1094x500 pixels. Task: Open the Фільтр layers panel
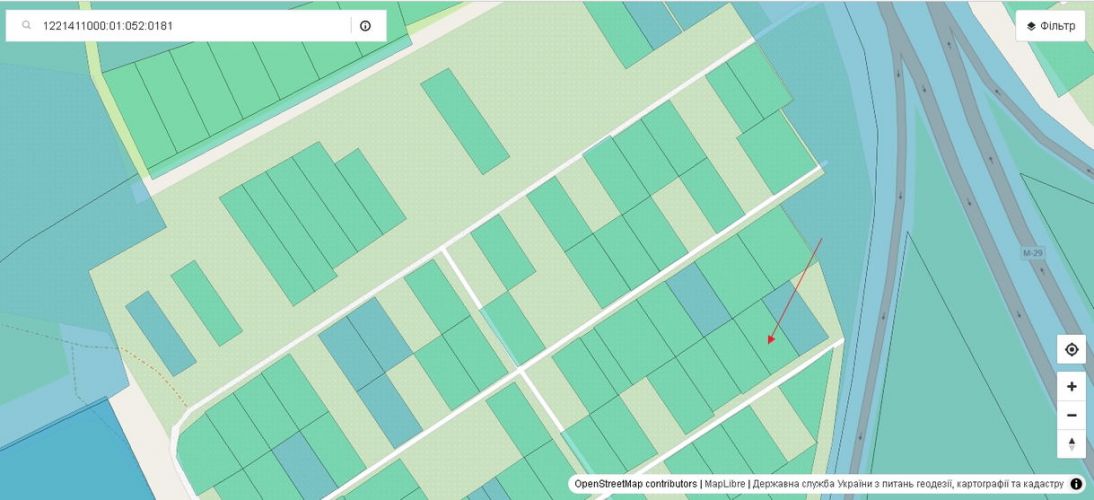[1050, 26]
